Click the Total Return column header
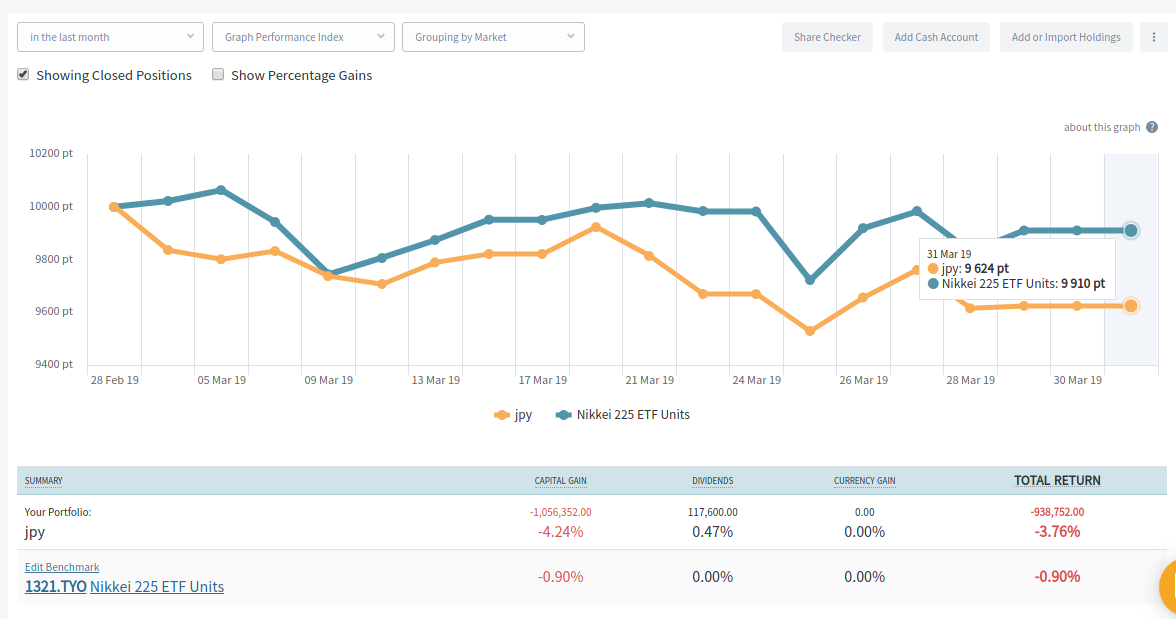Image resolution: width=1176 pixels, height=619 pixels. pyautogui.click(x=1057, y=481)
